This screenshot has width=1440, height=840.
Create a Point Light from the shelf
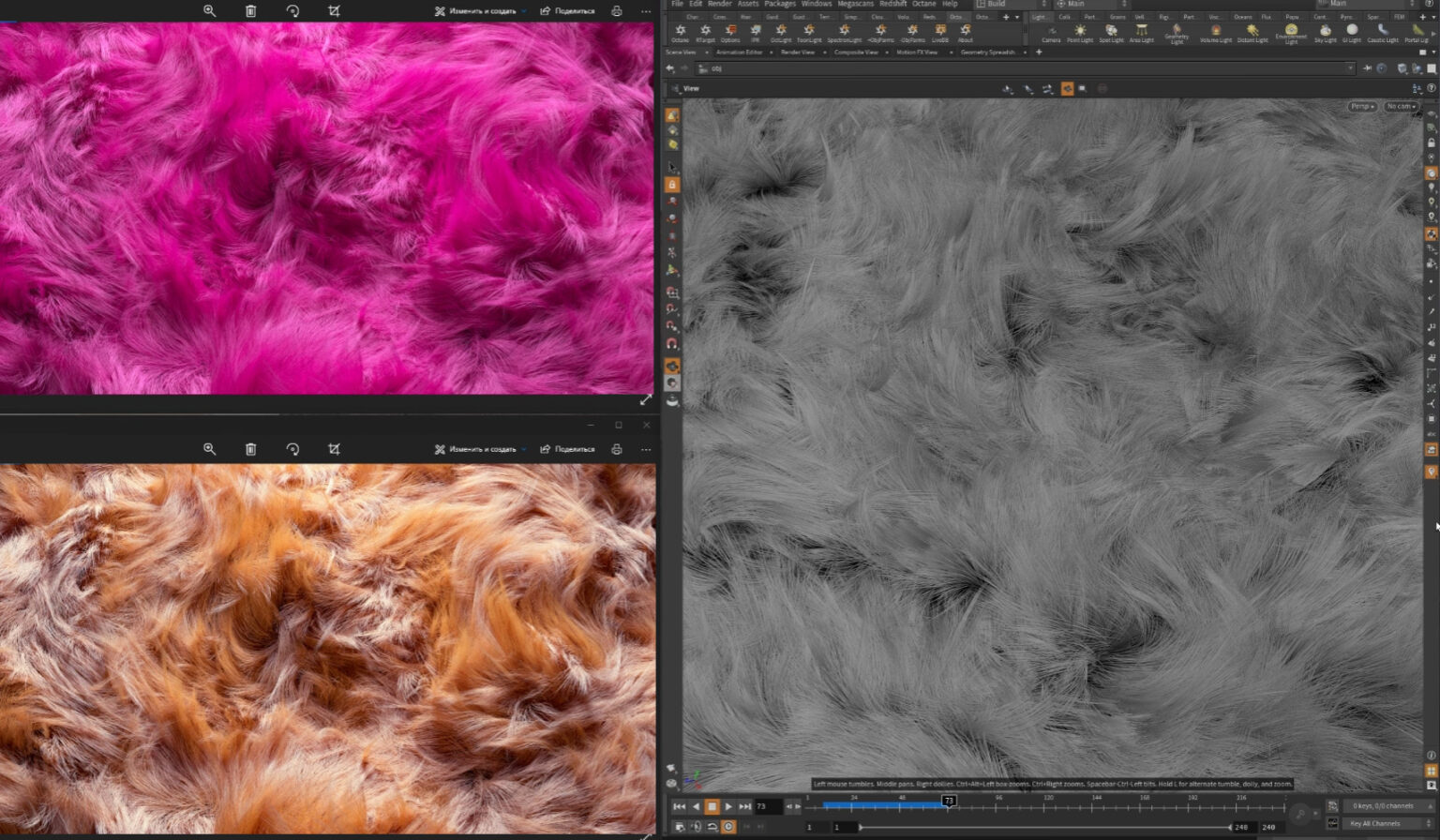click(x=1080, y=34)
